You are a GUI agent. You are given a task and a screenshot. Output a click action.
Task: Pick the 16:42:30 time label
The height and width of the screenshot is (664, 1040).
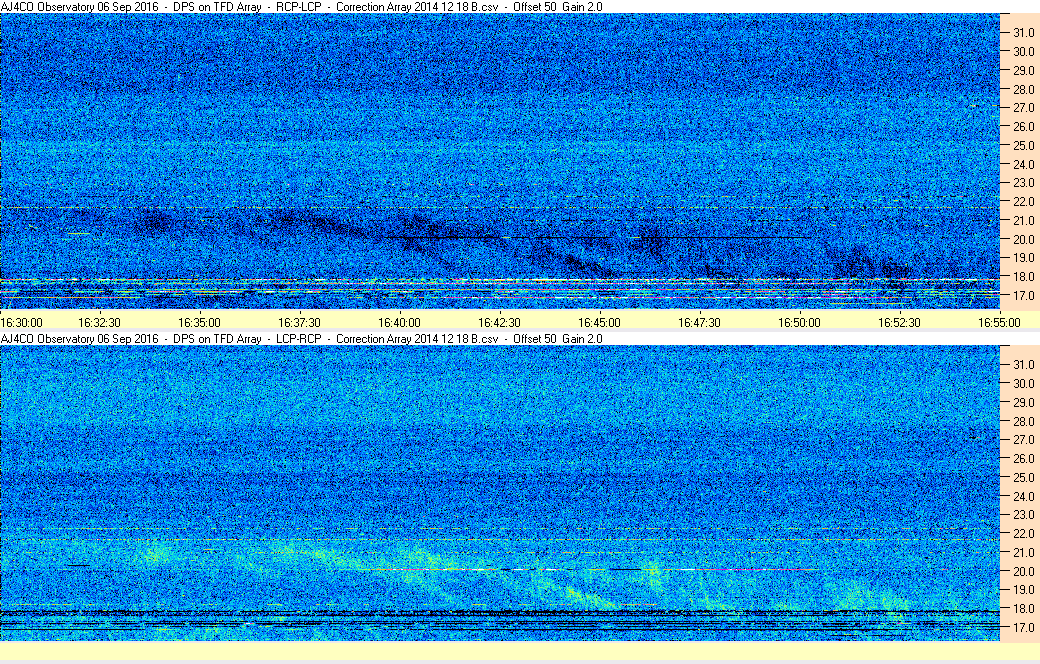499,323
